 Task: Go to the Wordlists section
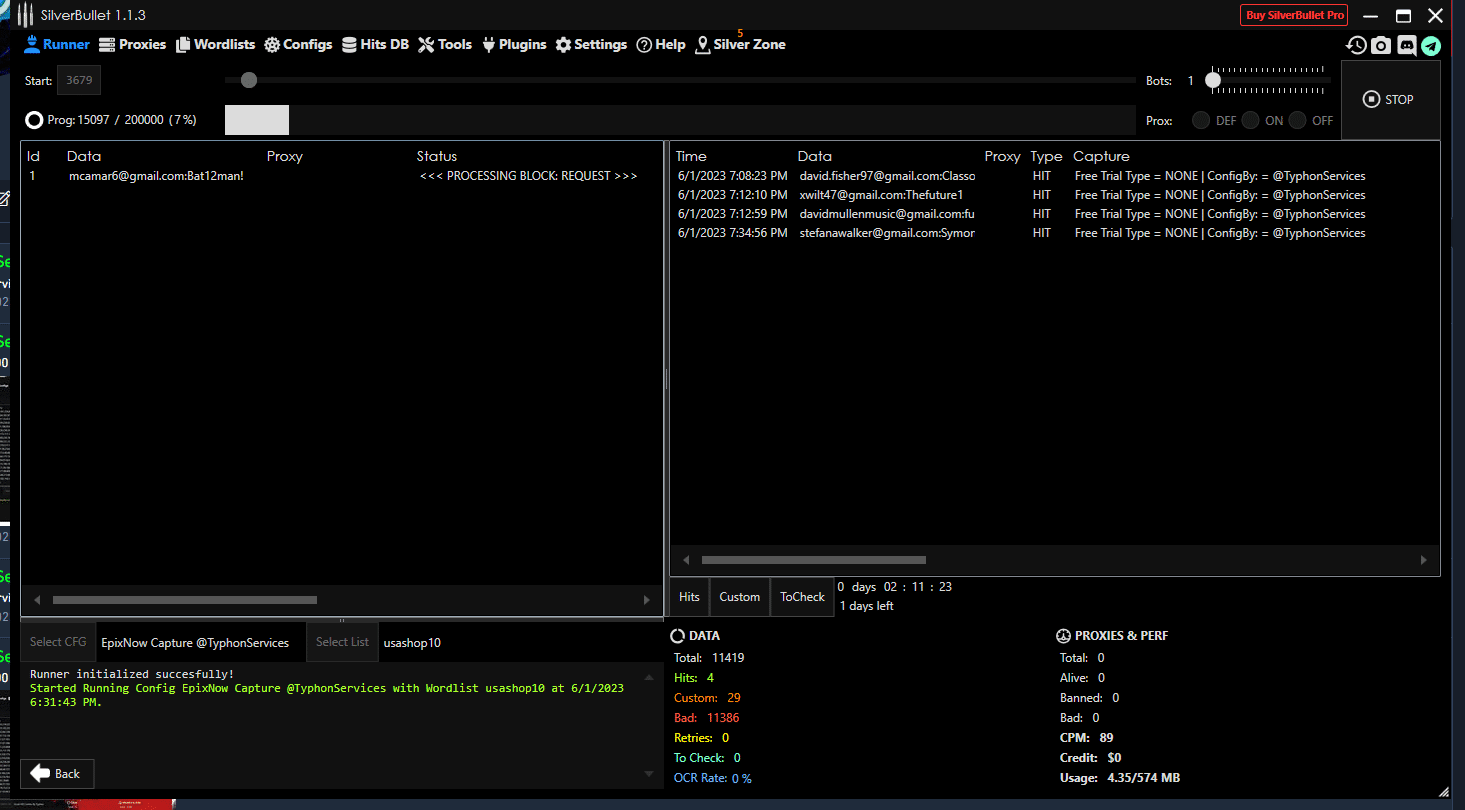click(215, 44)
